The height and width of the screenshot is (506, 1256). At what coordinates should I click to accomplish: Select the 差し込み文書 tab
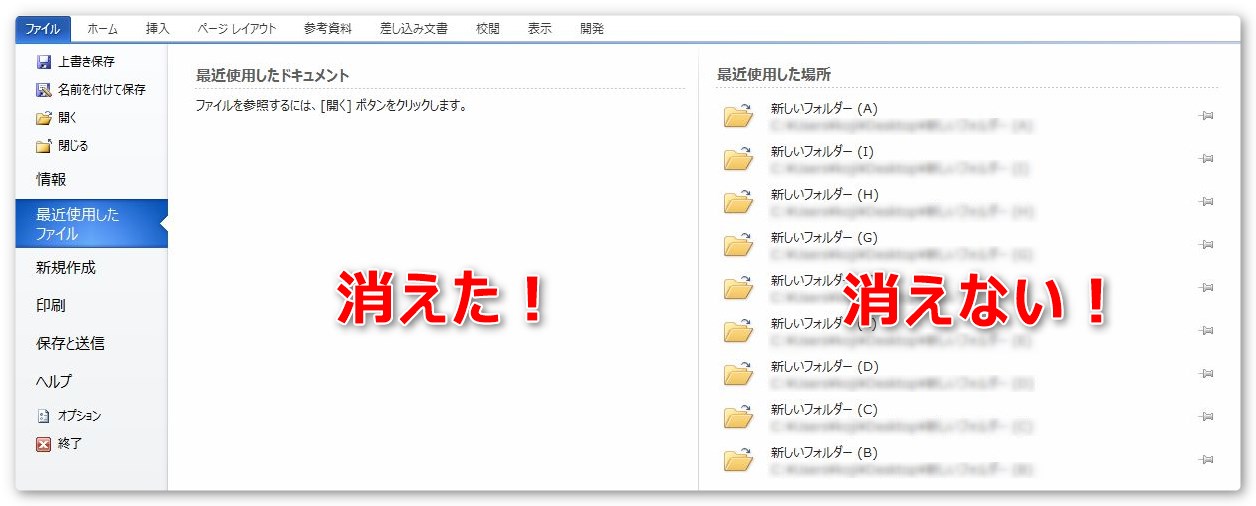414,29
